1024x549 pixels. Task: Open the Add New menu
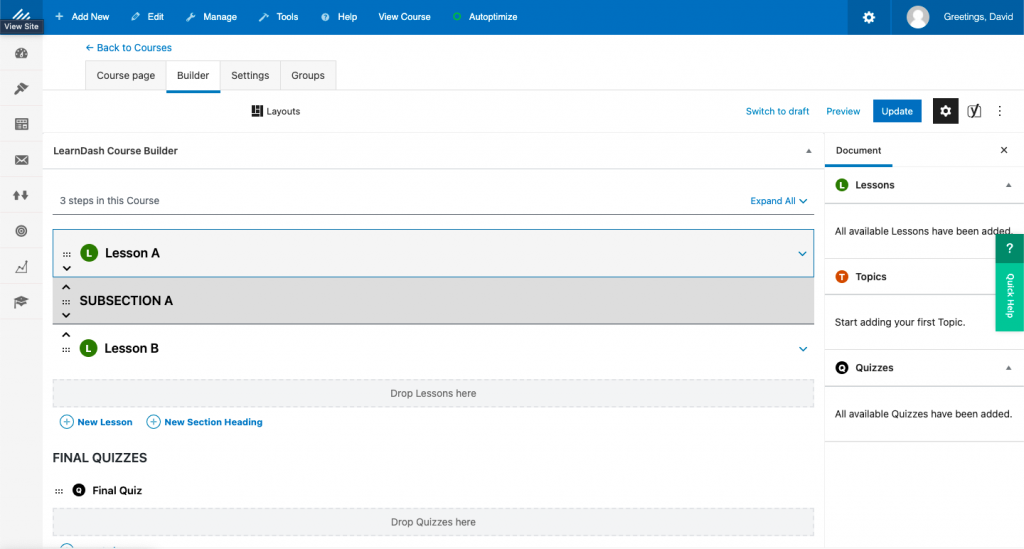pyautogui.click(x=82, y=17)
